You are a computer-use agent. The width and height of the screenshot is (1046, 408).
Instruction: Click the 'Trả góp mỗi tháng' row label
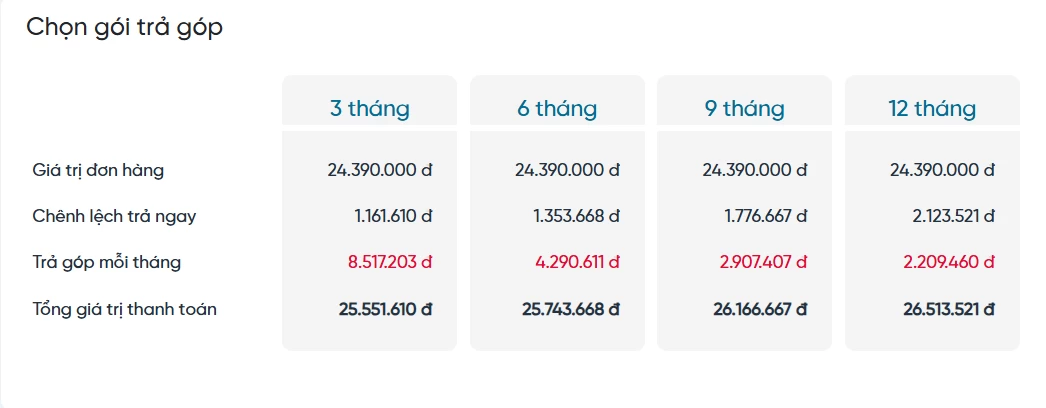click(106, 262)
